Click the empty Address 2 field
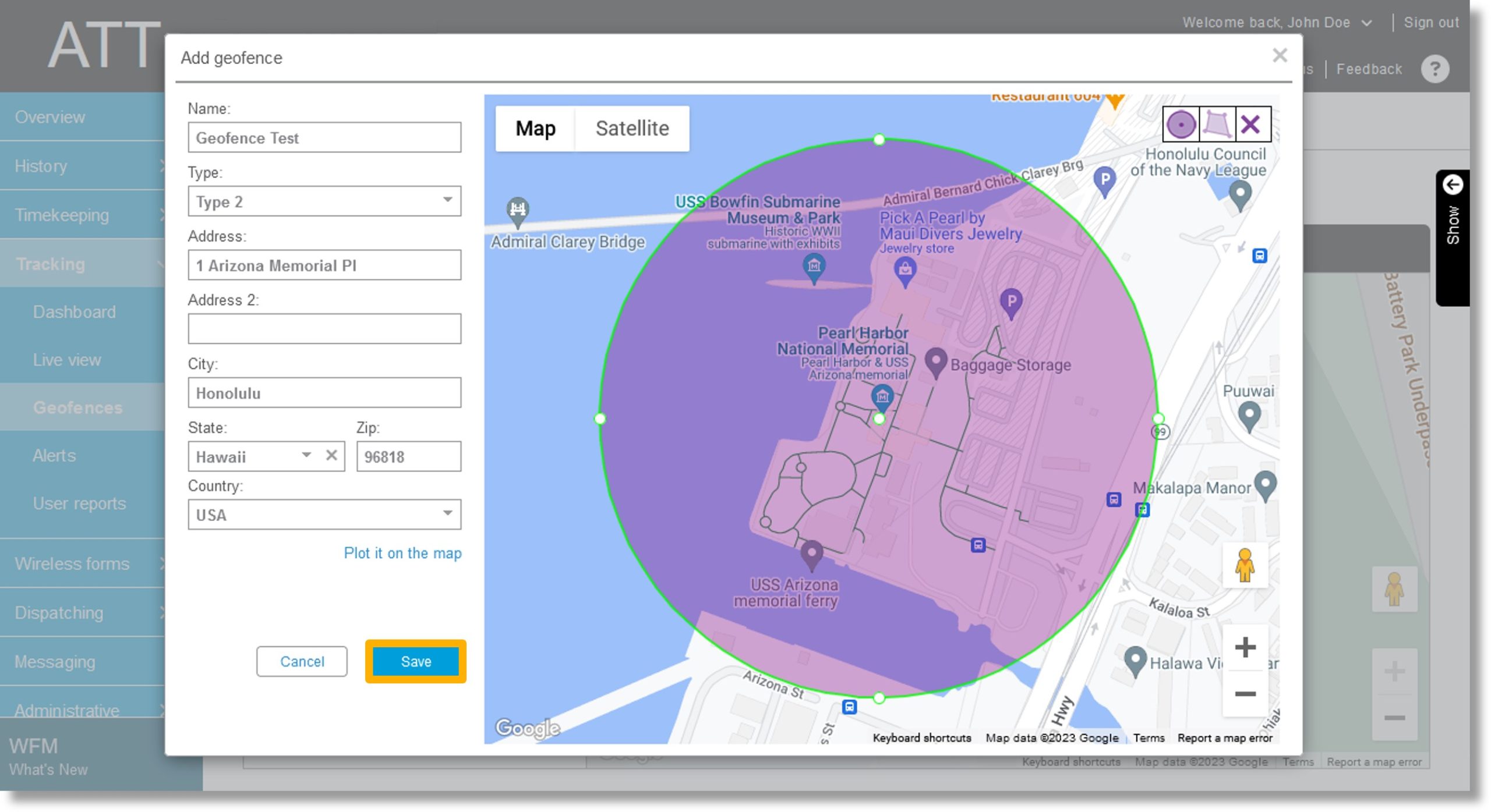 click(324, 329)
